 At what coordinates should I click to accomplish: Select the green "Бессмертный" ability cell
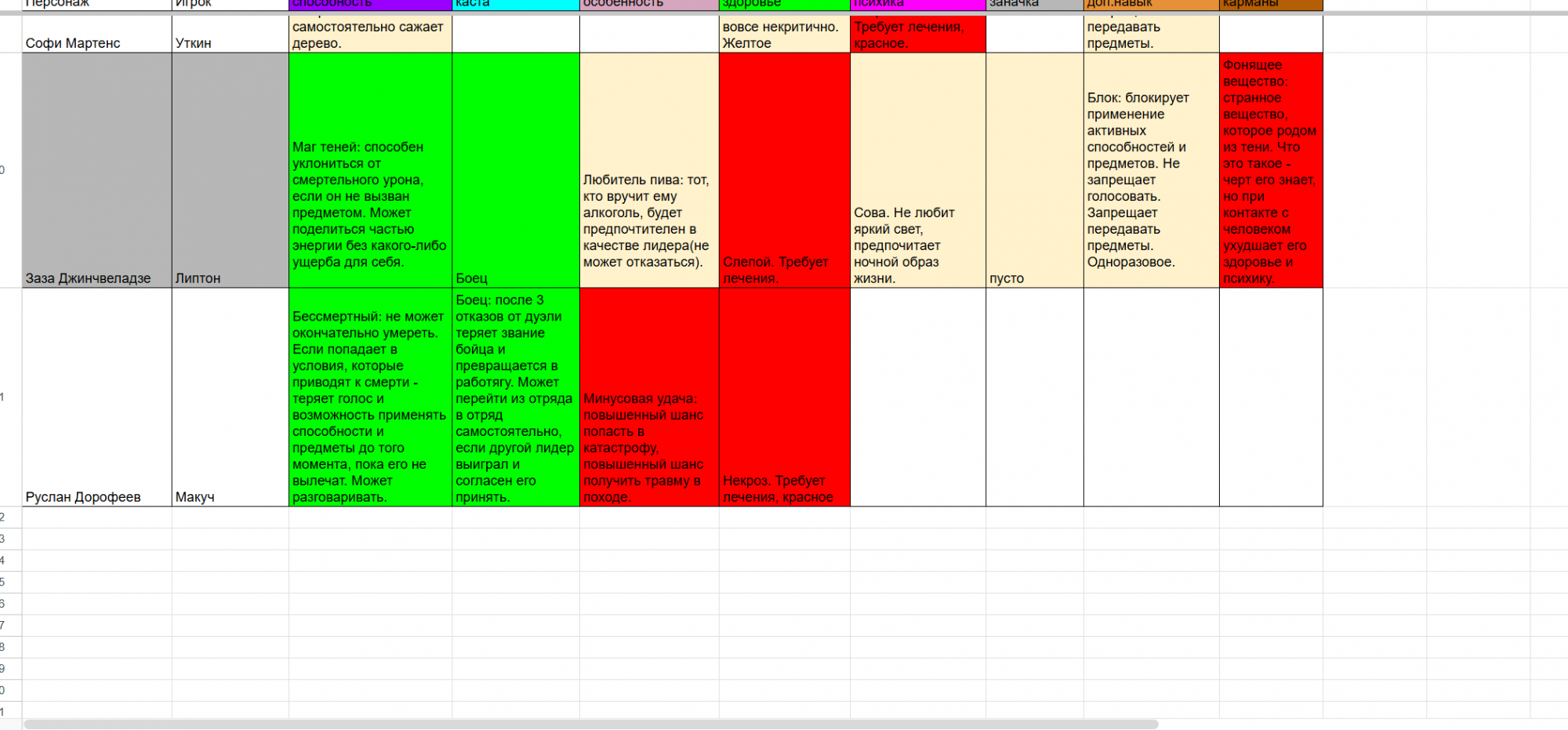pyautogui.click(x=370, y=397)
